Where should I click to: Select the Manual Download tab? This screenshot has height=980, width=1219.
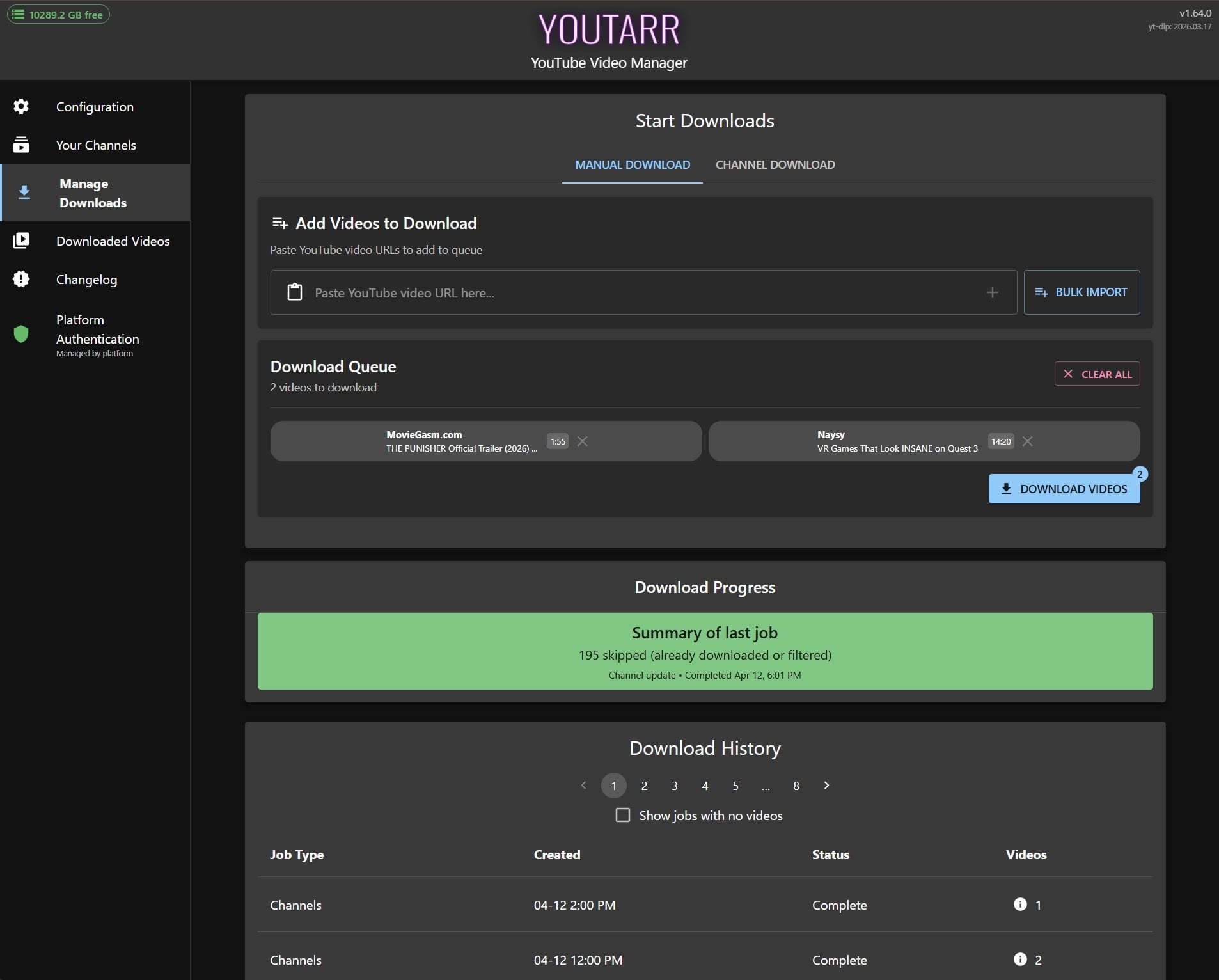(x=631, y=164)
